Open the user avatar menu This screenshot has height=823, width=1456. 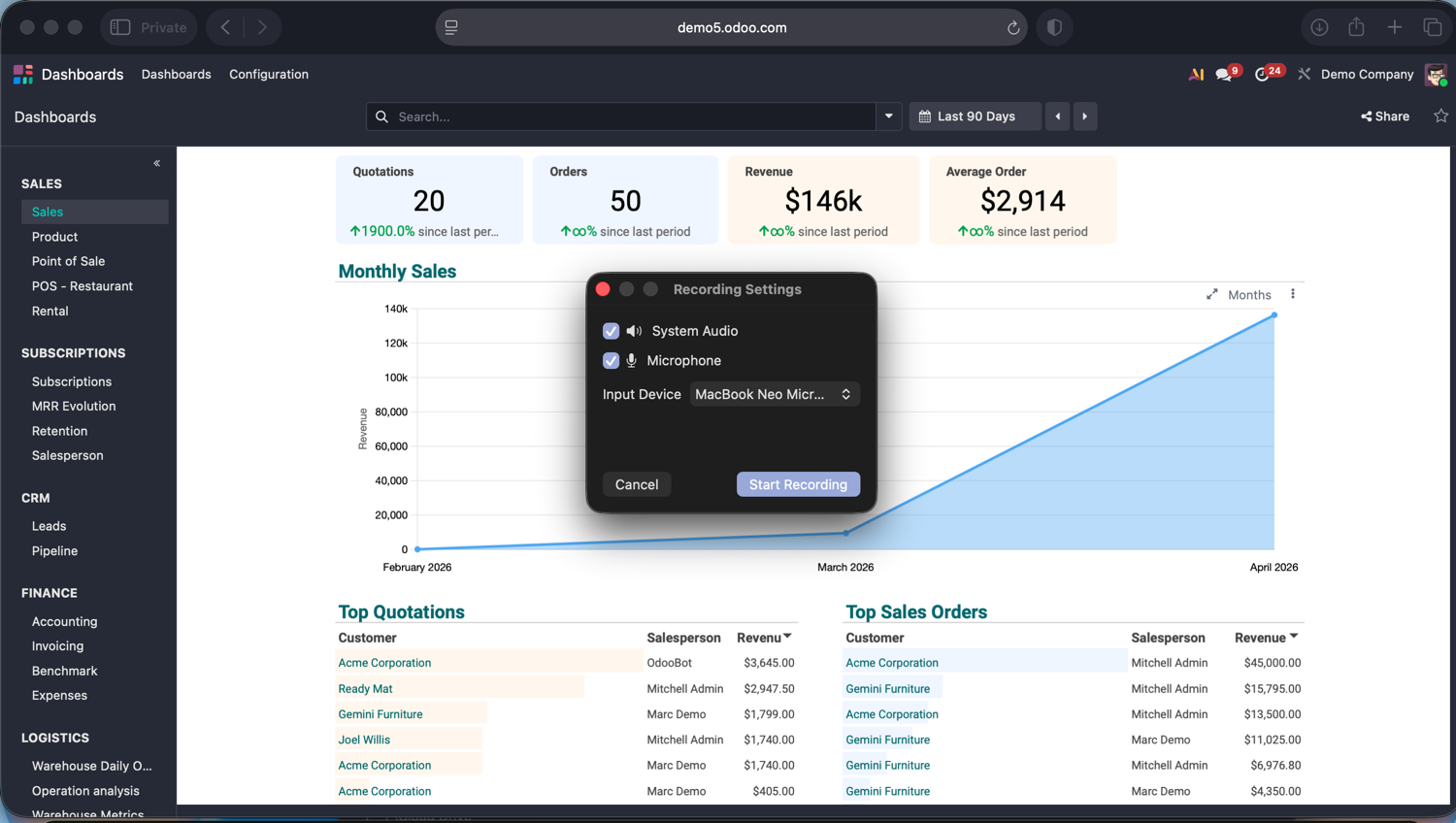1436,74
